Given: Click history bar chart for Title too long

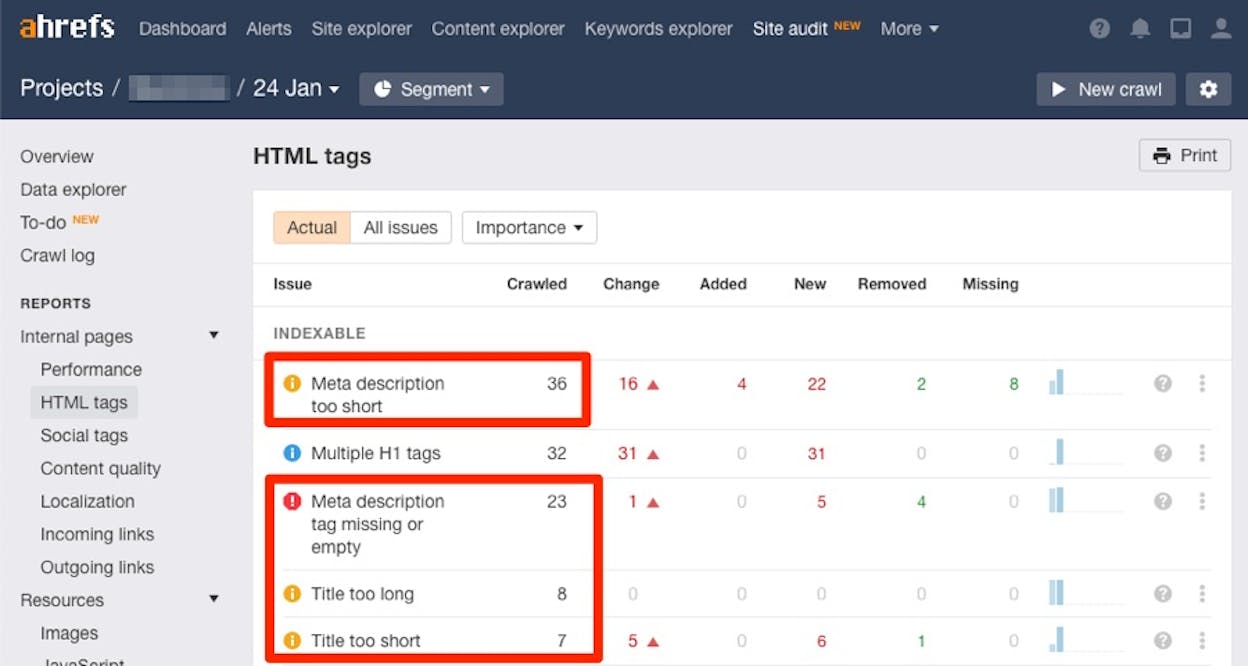Looking at the screenshot, I should pyautogui.click(x=1086, y=592).
